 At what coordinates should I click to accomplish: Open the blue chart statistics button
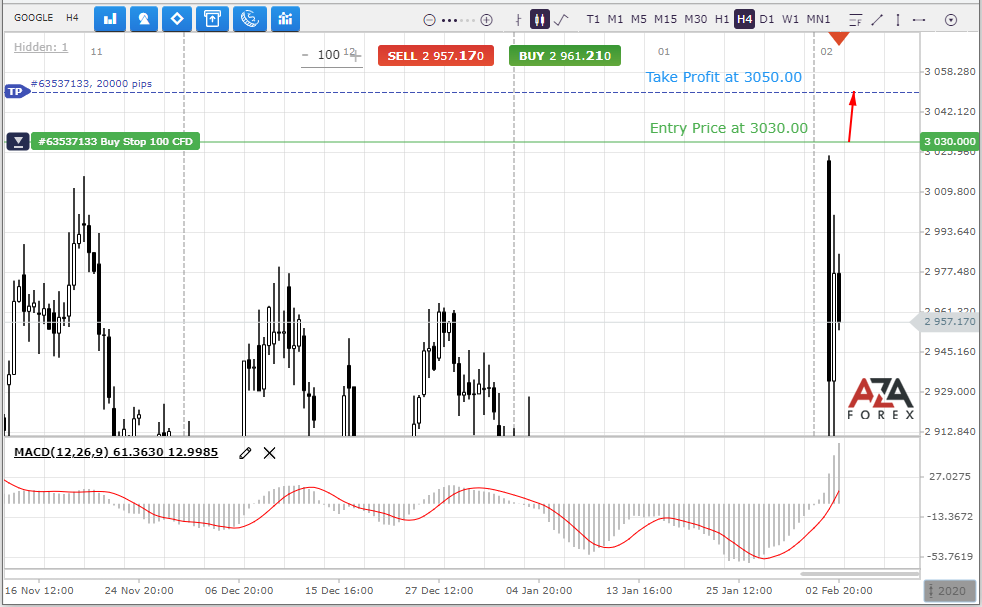[x=286, y=19]
